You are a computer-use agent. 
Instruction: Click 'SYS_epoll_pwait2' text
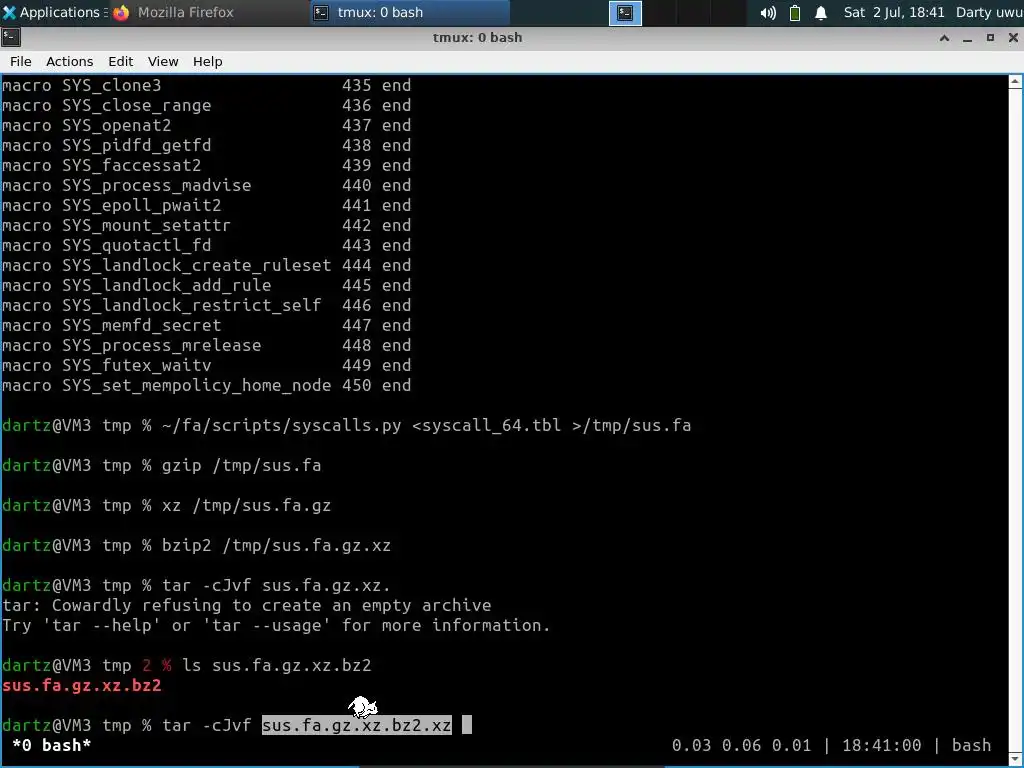click(142, 206)
